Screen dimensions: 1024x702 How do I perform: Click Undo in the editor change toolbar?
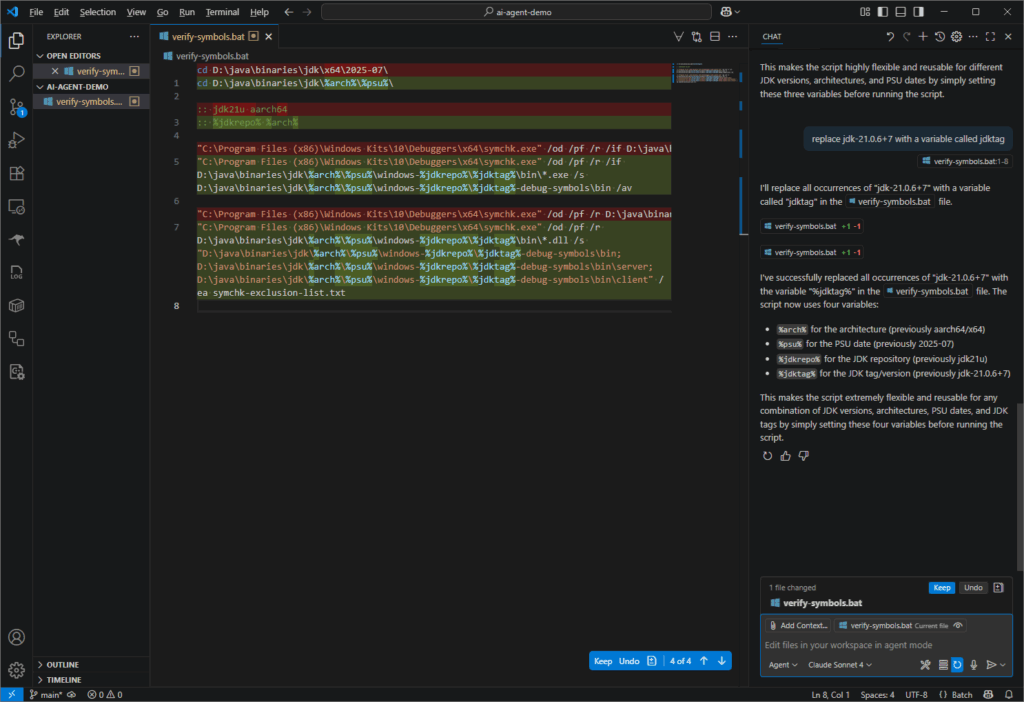pyautogui.click(x=629, y=661)
